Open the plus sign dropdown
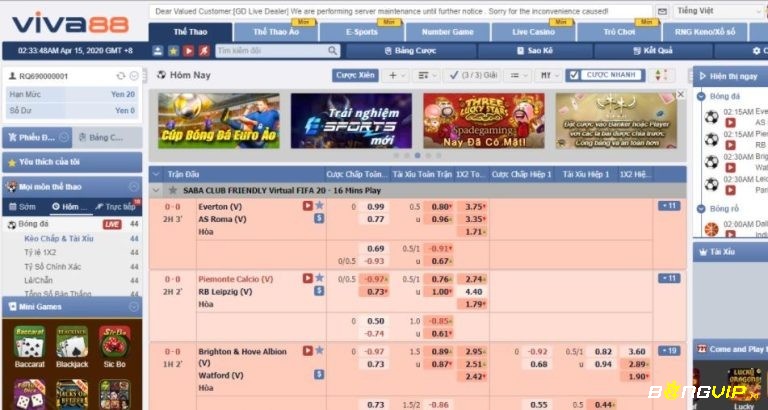The image size is (768, 410). pos(396,75)
